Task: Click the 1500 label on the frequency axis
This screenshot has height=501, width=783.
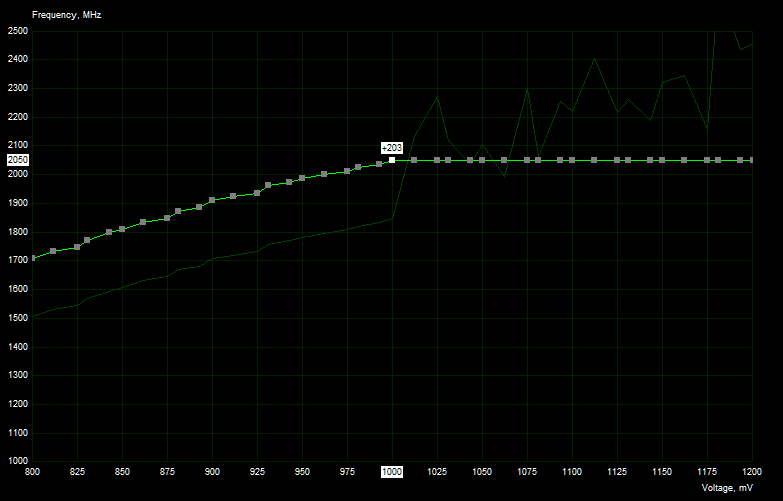Action: (x=18, y=318)
